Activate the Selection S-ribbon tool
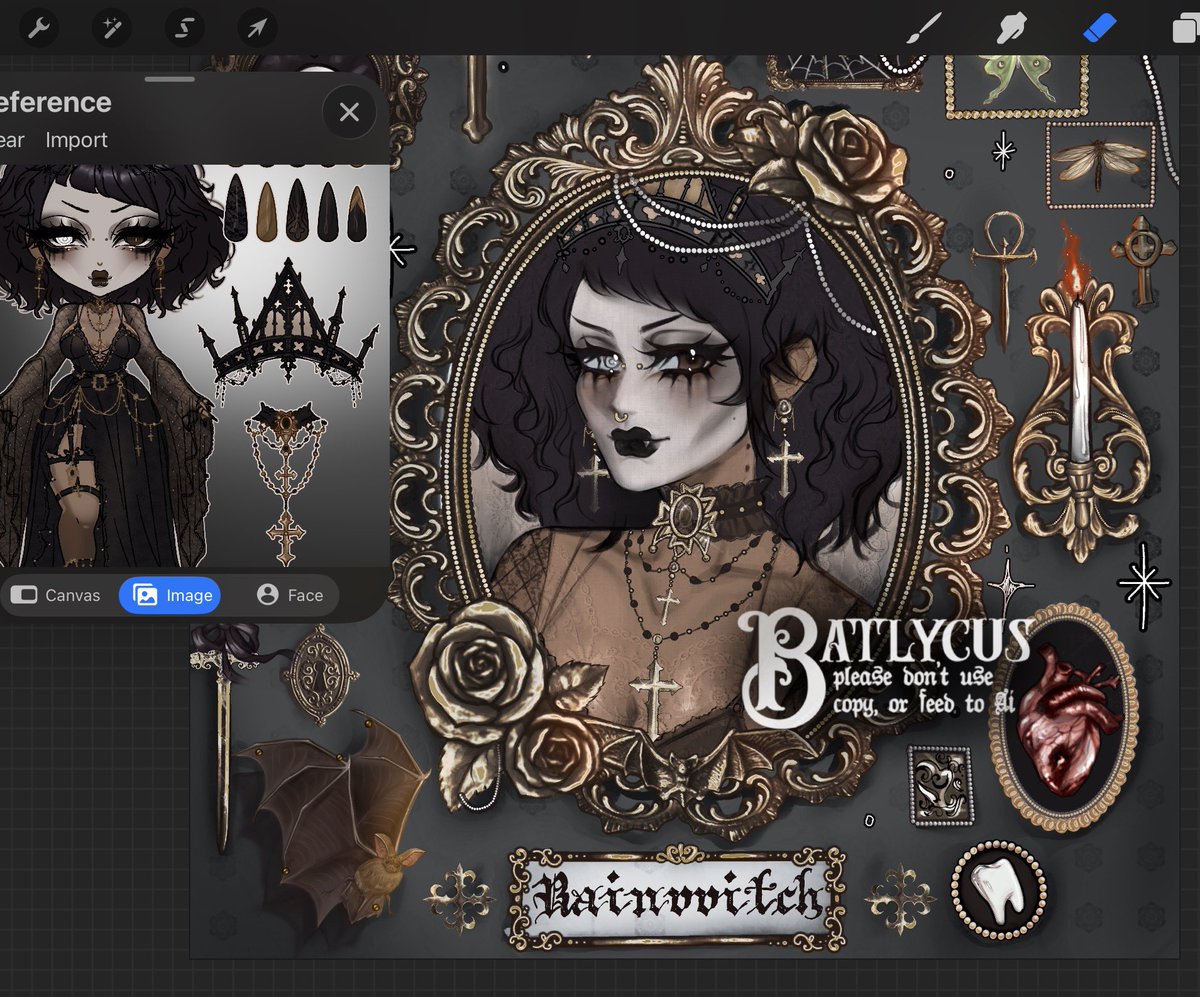1200x997 pixels. click(x=184, y=28)
